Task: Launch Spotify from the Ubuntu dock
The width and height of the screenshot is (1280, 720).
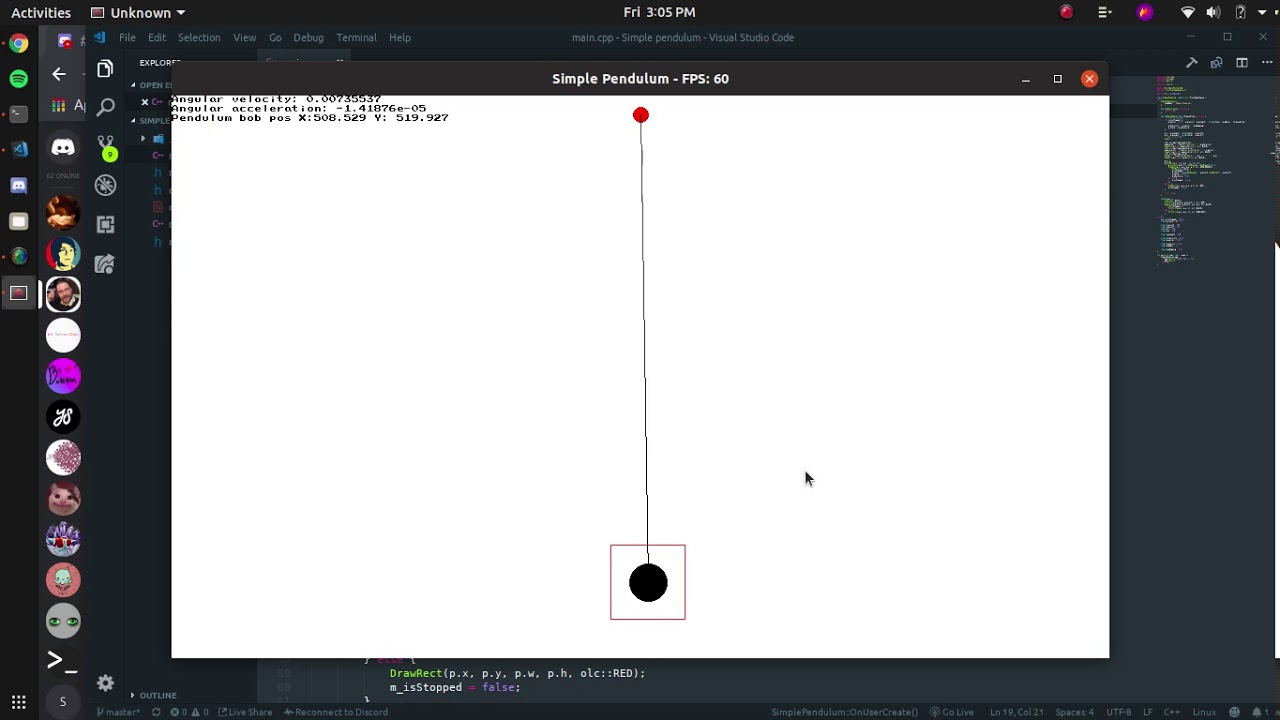Action: pyautogui.click(x=18, y=78)
